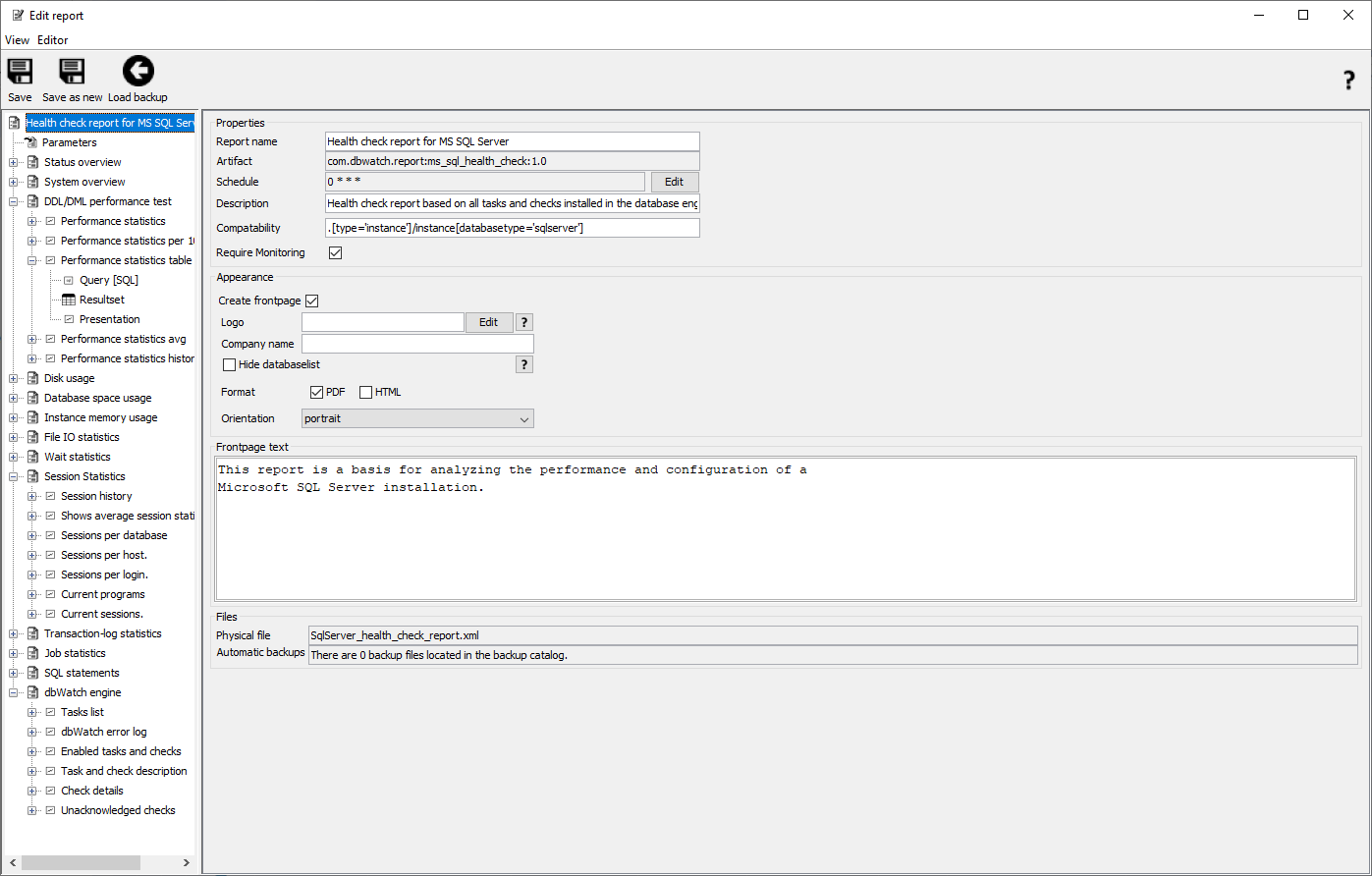Click the Logo Edit button
1372x876 pixels.
488,322
